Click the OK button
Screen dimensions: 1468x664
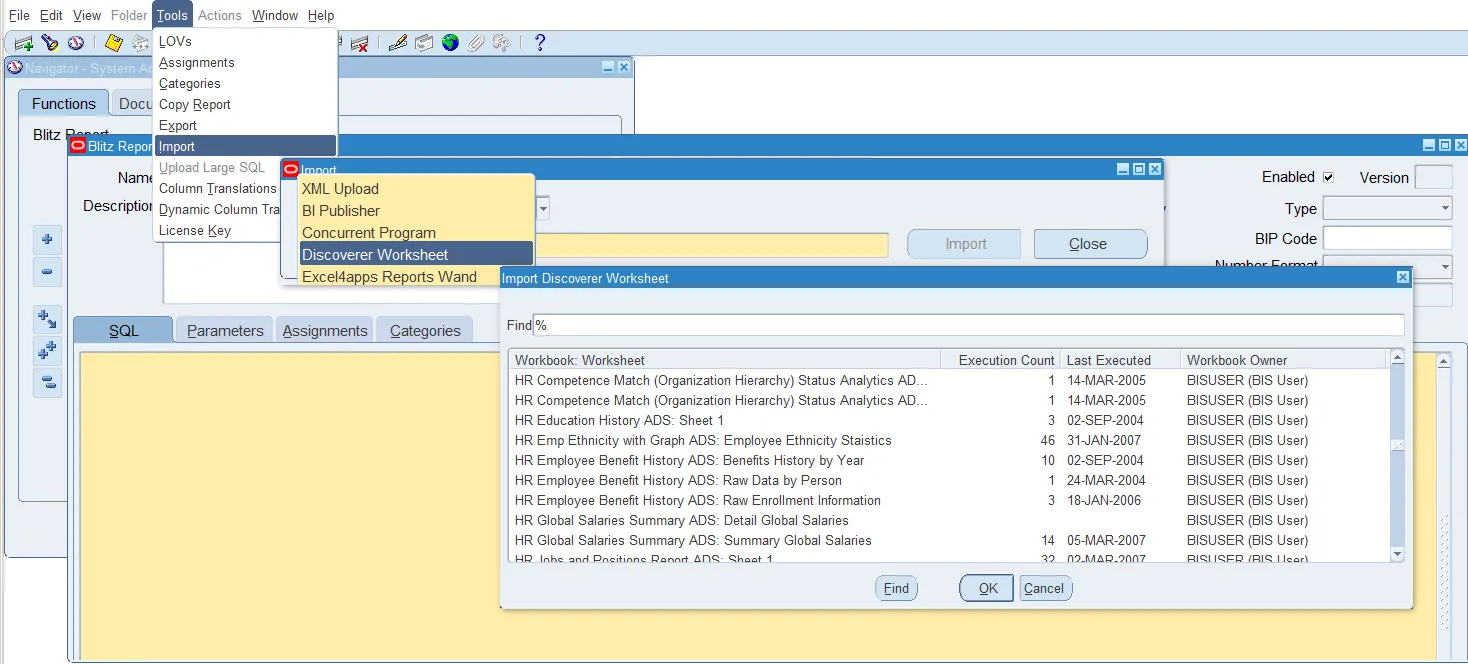pos(988,588)
